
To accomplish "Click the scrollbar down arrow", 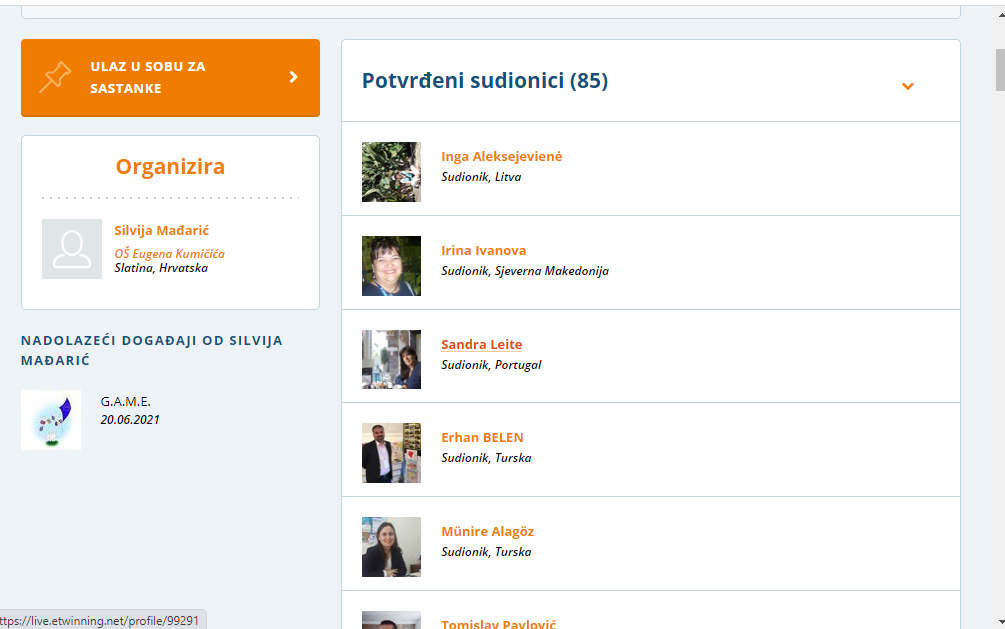I will [1001, 622].
